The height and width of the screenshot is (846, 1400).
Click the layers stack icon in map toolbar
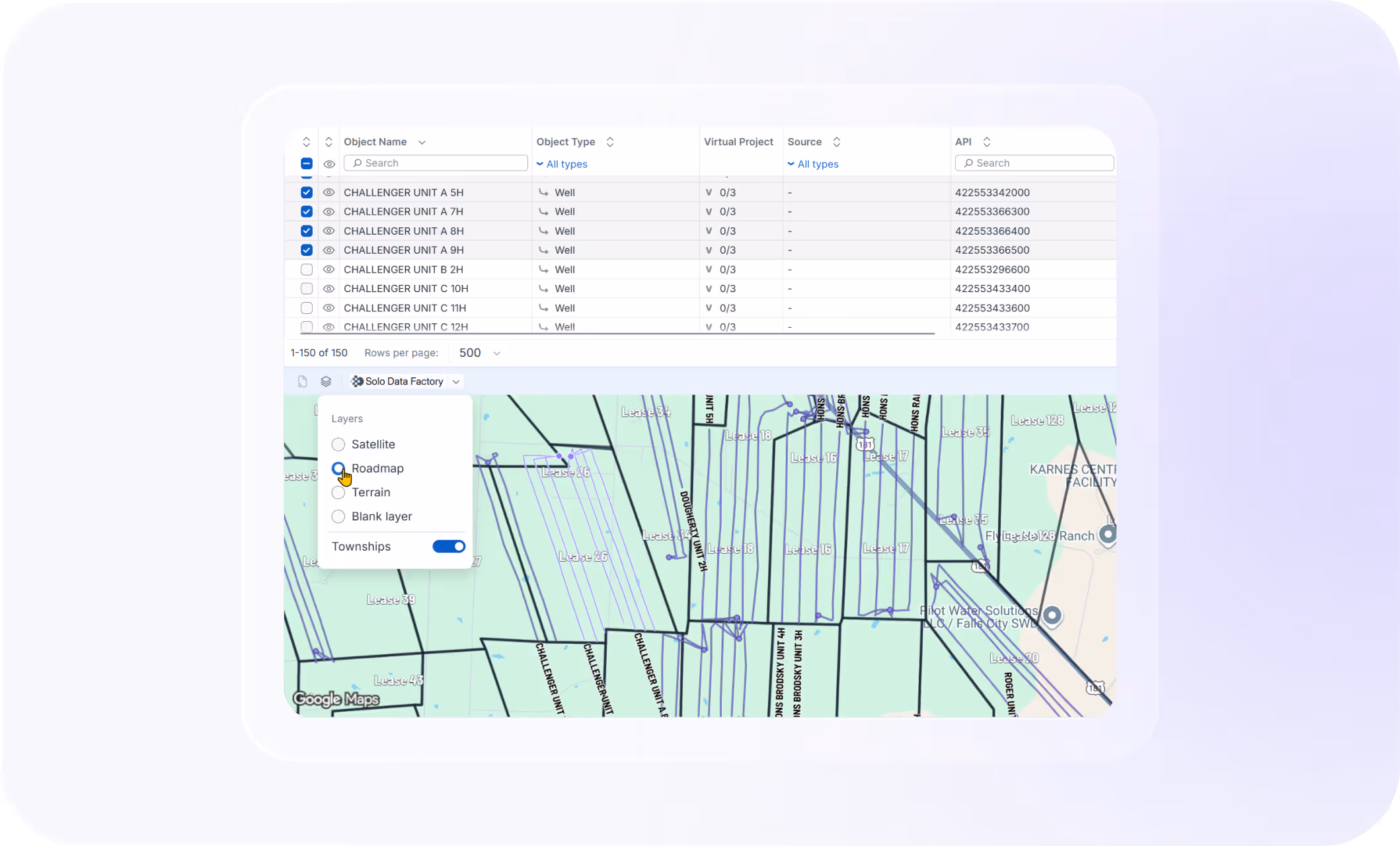pos(326,381)
